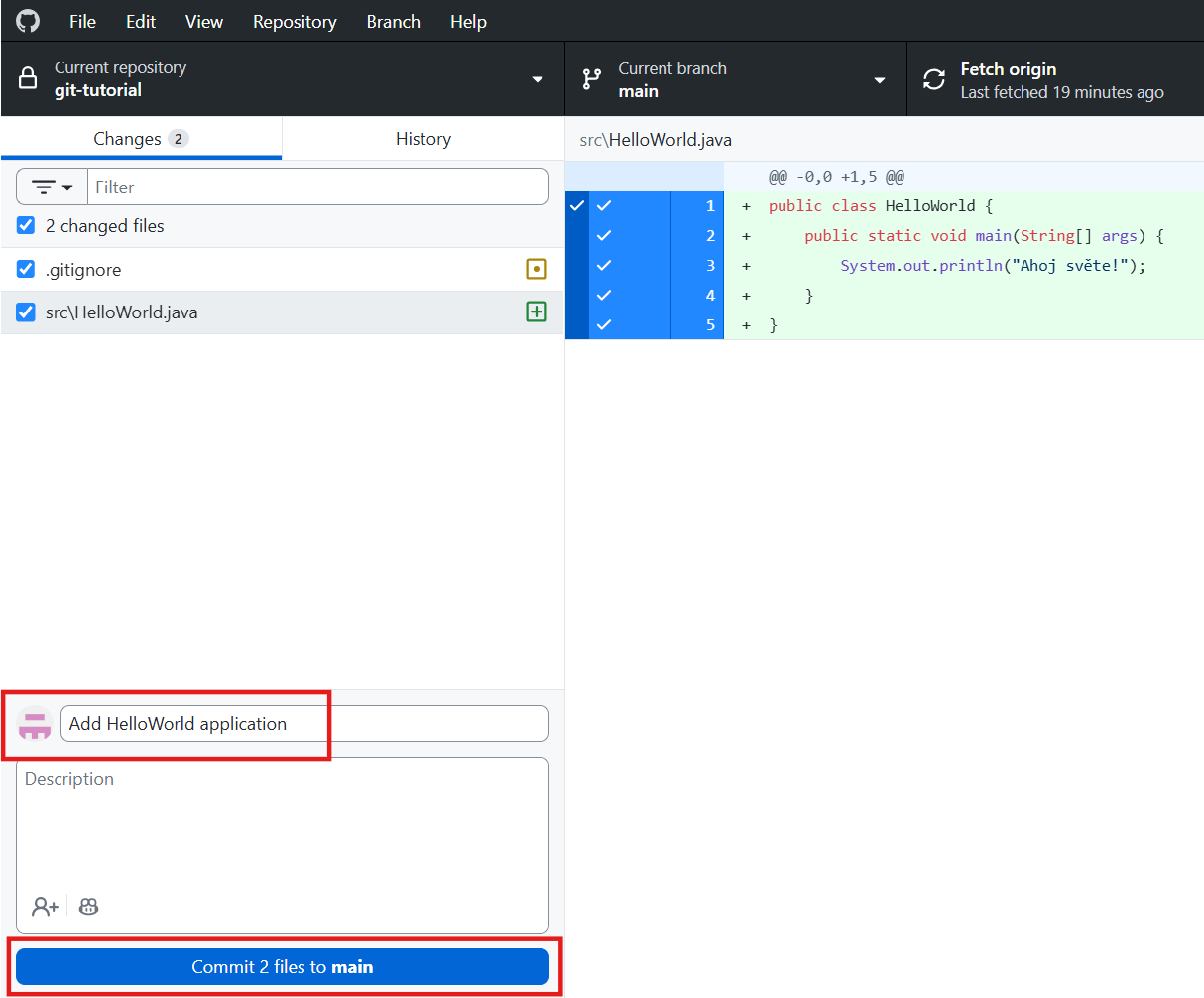This screenshot has height=998, width=1204.
Task: Switch to the History tab
Action: pyautogui.click(x=422, y=139)
